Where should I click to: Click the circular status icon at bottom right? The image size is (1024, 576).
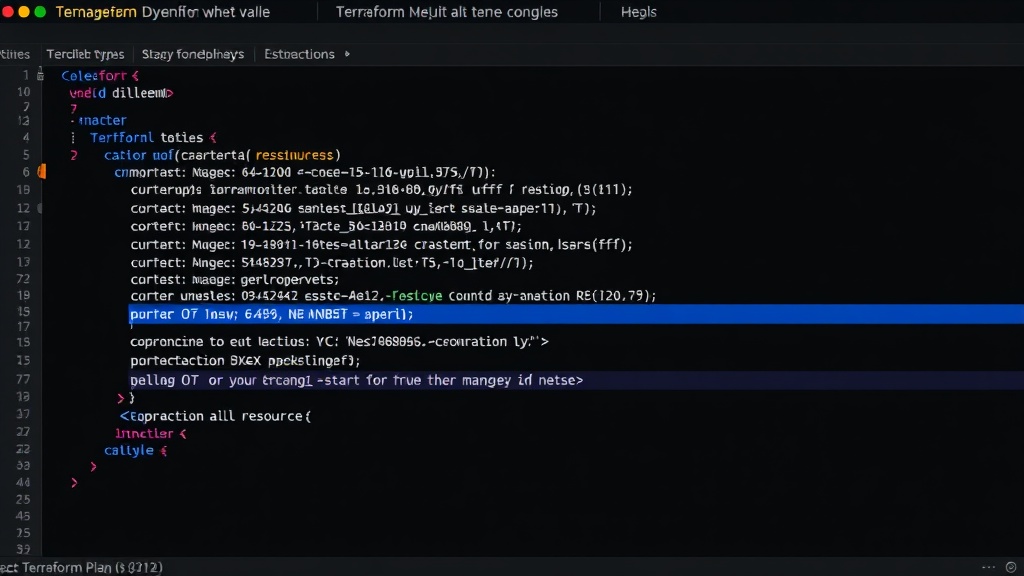(1011, 567)
